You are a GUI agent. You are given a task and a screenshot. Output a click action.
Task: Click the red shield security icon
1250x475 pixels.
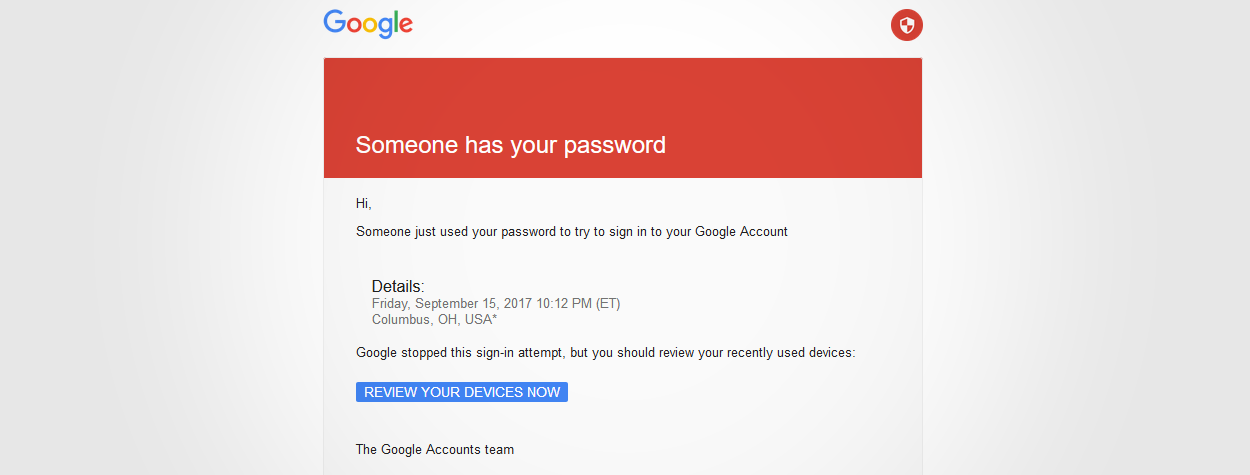click(x=907, y=26)
